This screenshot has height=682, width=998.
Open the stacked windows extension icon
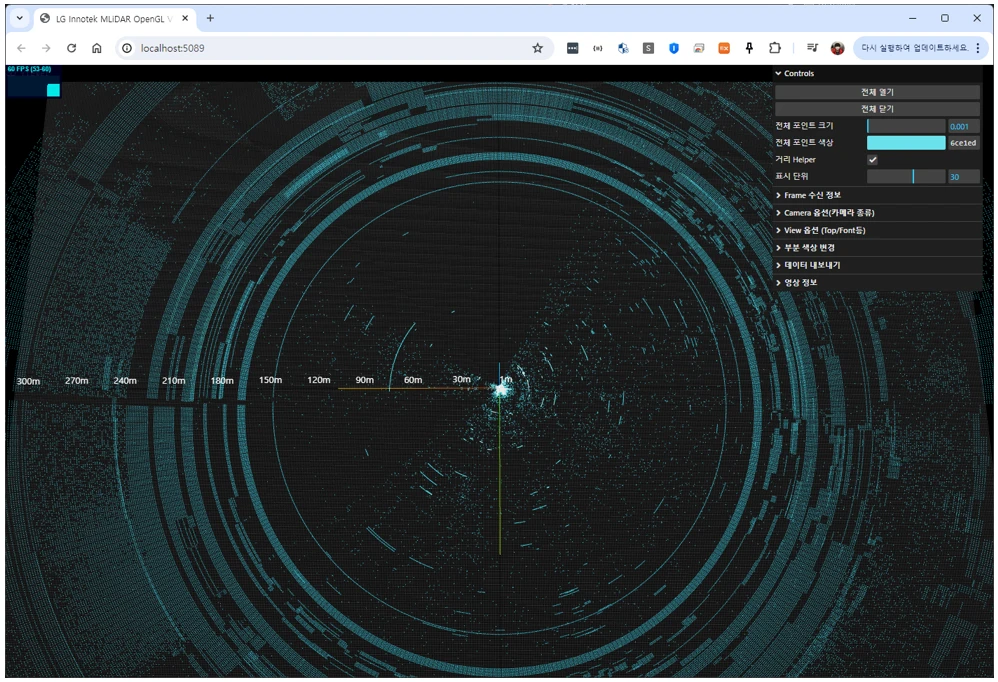pos(699,48)
